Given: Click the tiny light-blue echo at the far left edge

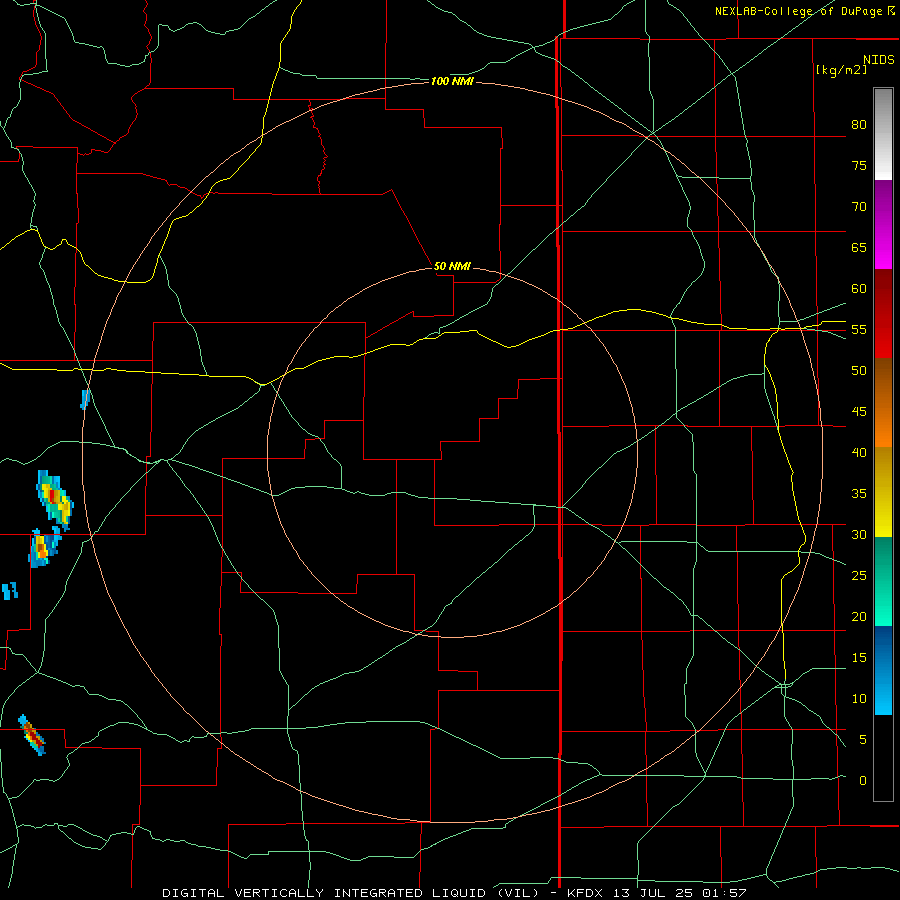Looking at the screenshot, I should tap(9, 591).
